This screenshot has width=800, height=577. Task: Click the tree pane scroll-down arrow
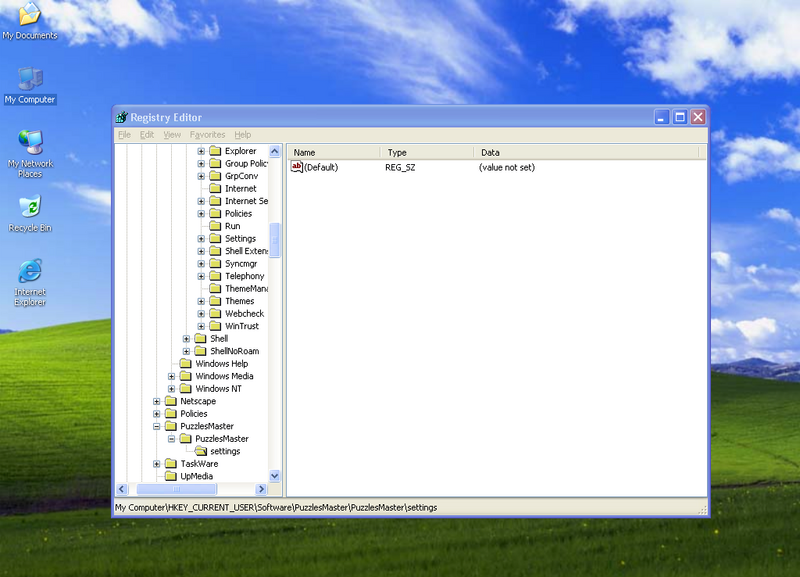point(274,476)
